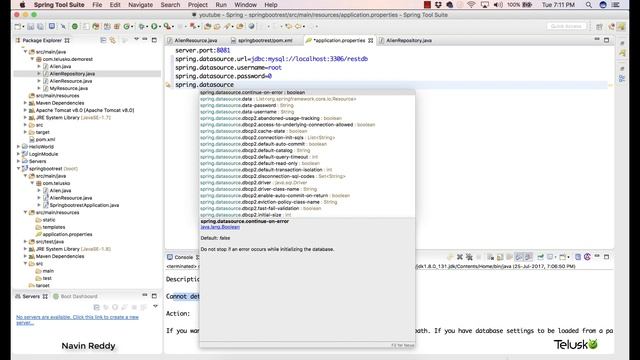Close the application.properties tab
640x360 pixels.
[x=371, y=40]
